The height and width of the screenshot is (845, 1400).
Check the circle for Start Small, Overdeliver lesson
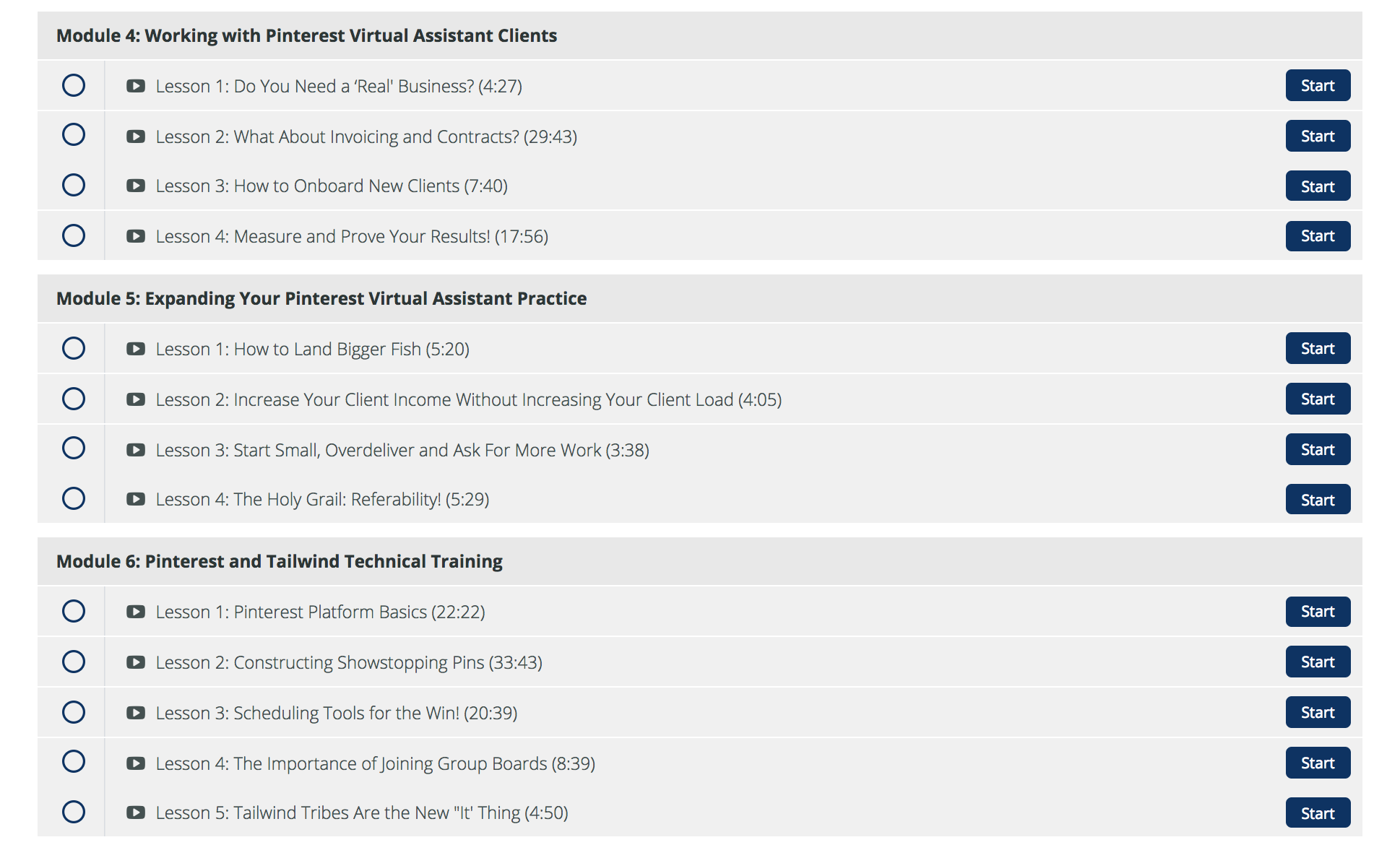pyautogui.click(x=74, y=448)
